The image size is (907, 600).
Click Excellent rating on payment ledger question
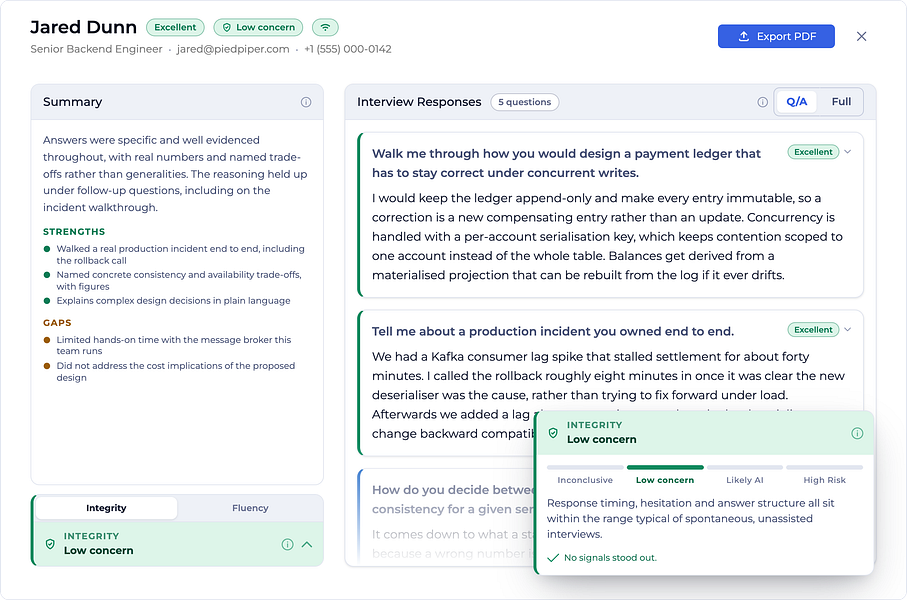click(813, 152)
